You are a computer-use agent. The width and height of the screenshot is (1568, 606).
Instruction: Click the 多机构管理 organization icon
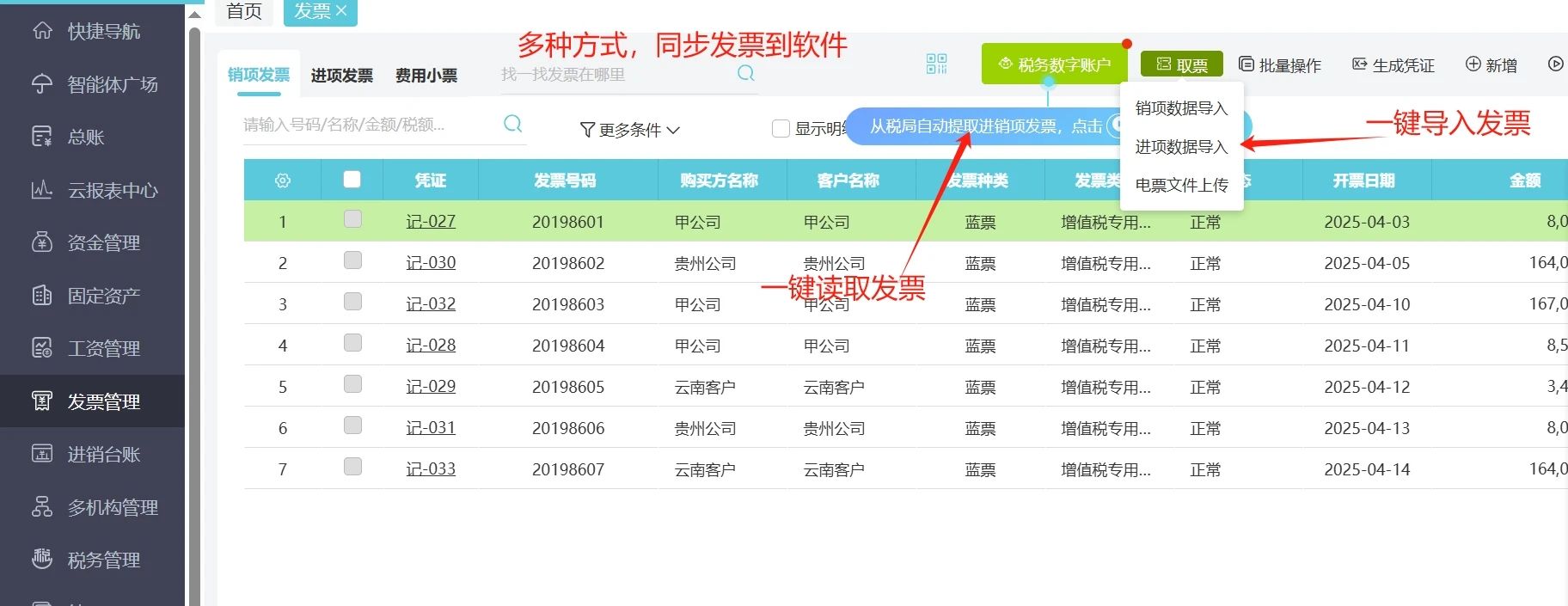tap(42, 507)
